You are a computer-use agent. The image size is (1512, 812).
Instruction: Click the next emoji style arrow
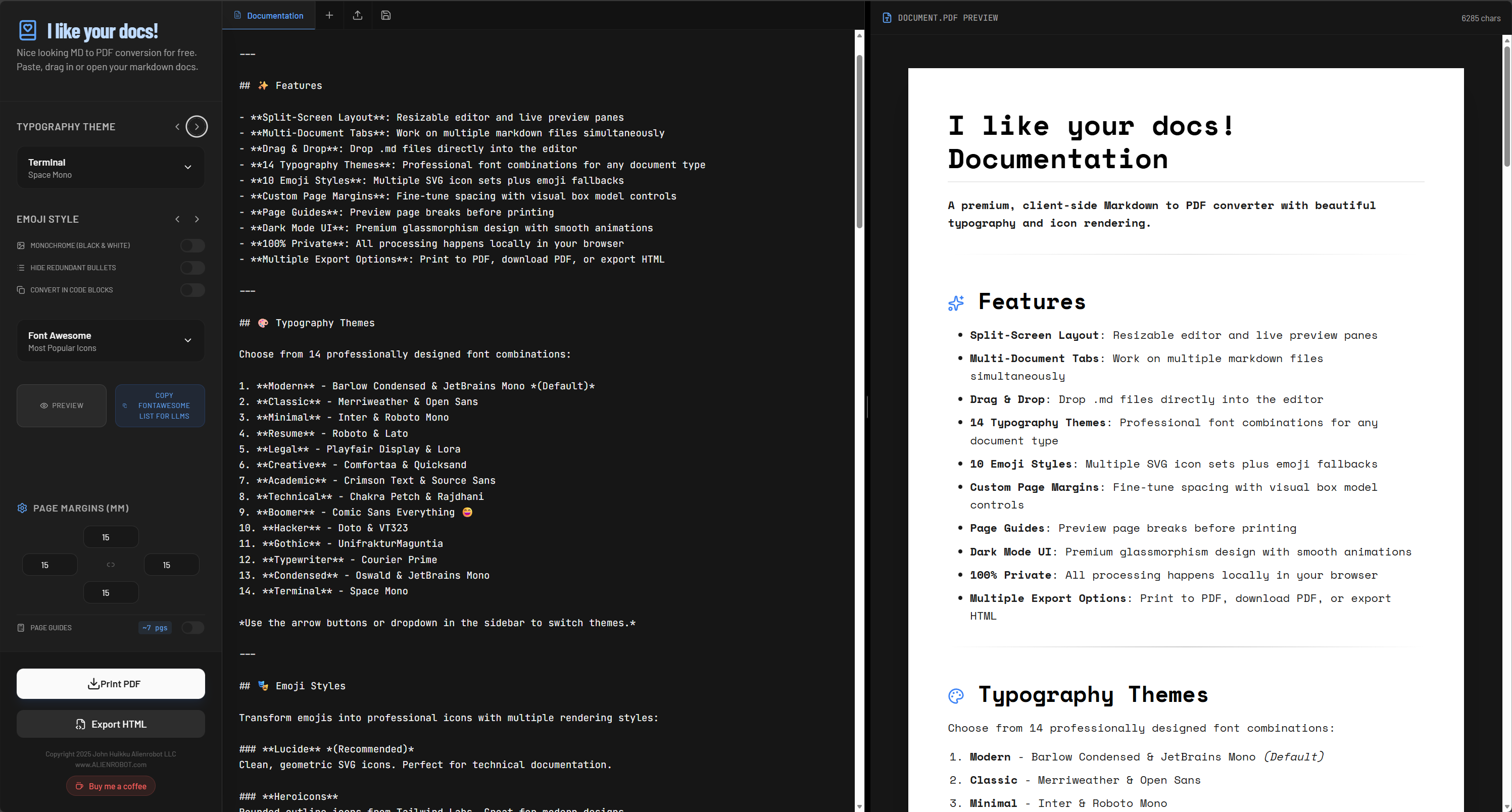[x=197, y=219]
